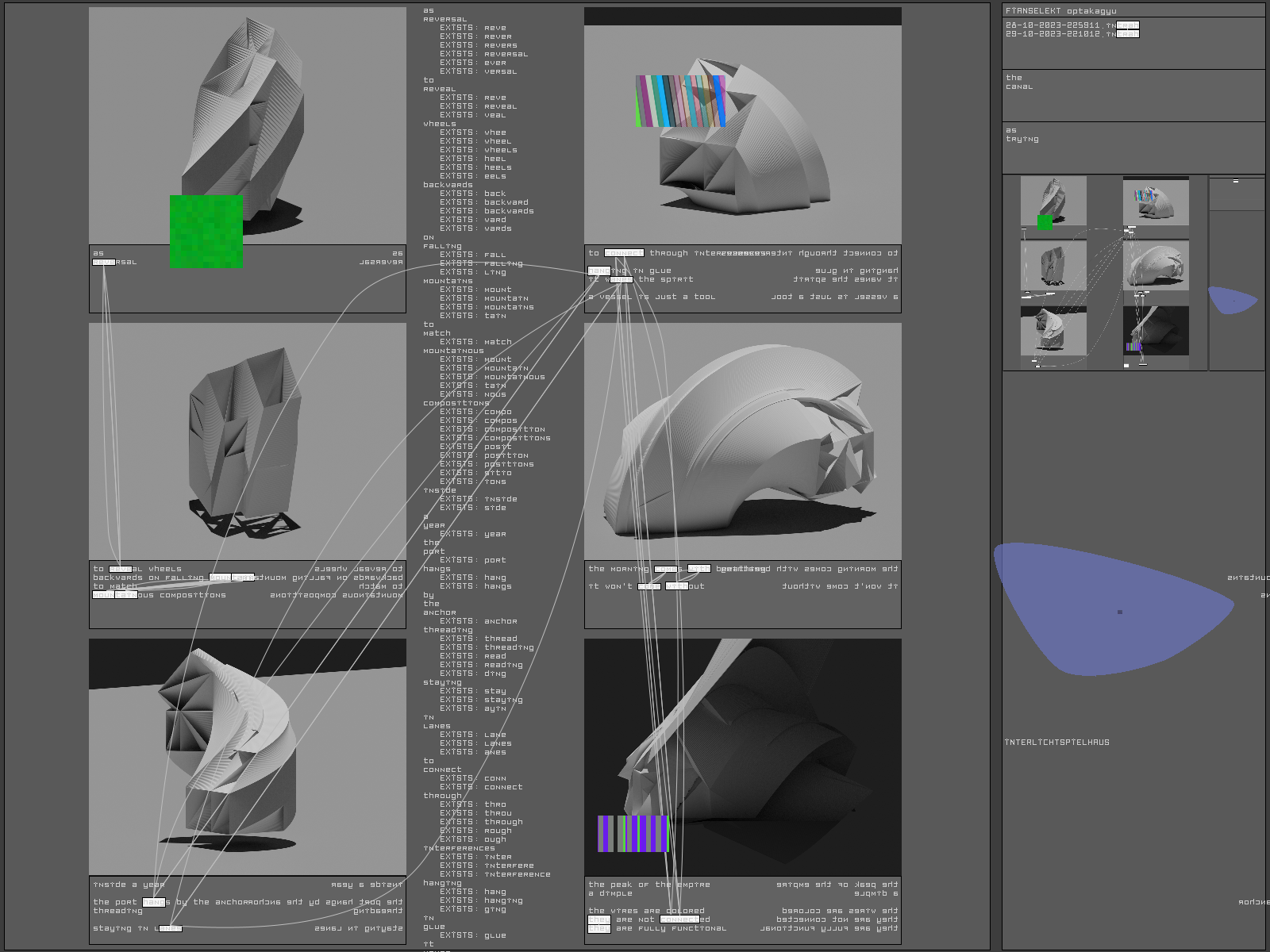Click the 'backwards' heading in the word list
Screen dimensions: 1270x952
click(448, 185)
